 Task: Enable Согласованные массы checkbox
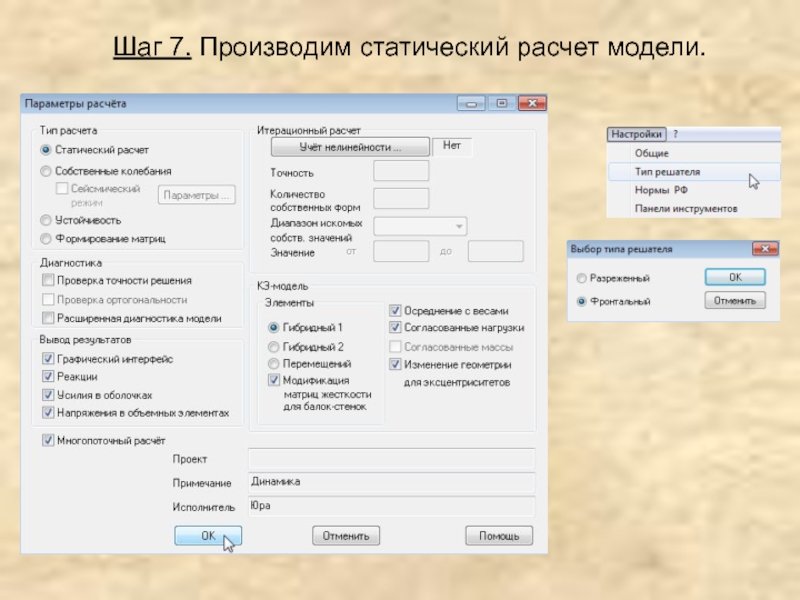click(395, 347)
